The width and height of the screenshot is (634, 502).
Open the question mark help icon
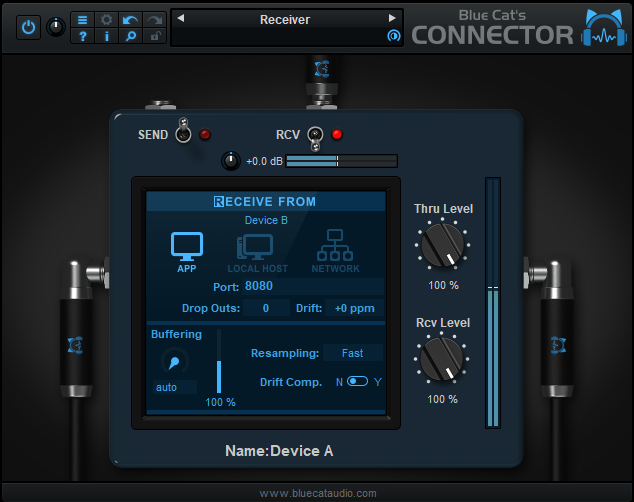click(x=83, y=36)
